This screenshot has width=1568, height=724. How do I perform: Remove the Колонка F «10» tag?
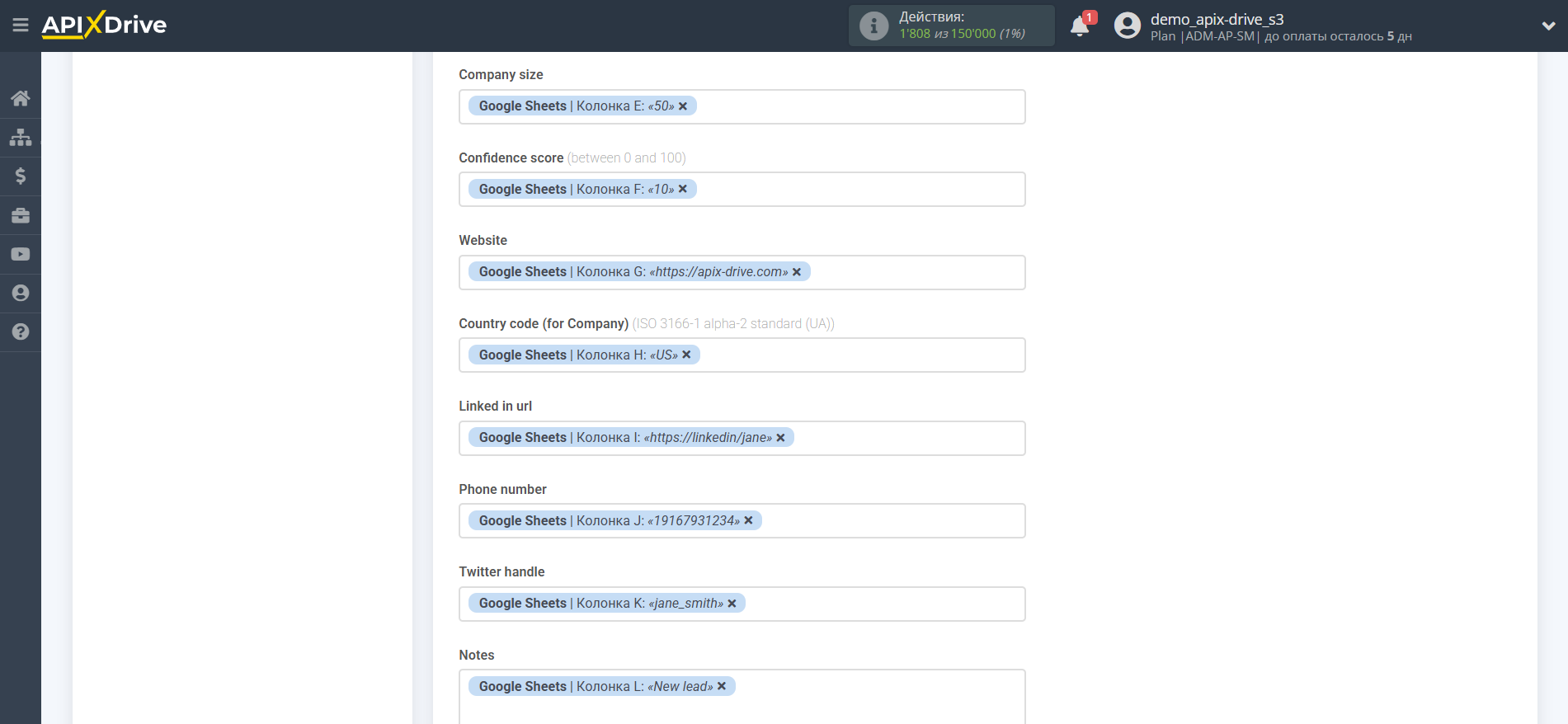point(683,189)
